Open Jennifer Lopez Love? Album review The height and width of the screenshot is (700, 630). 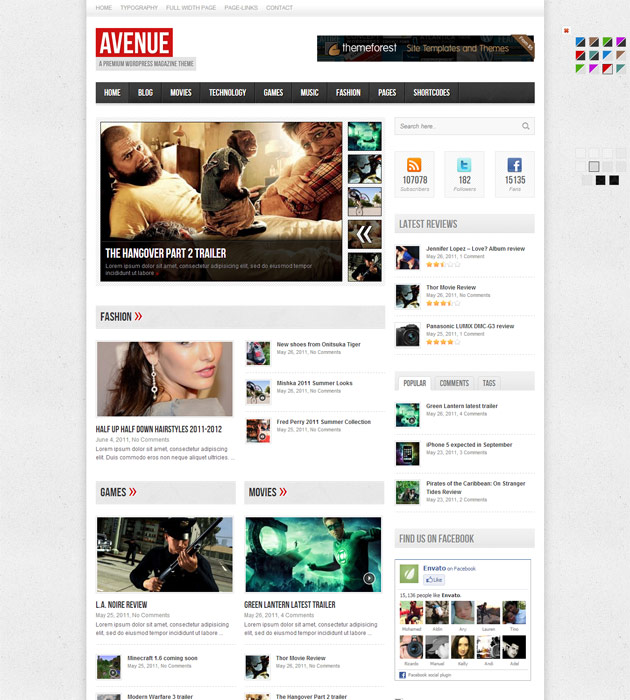pyautogui.click(x=475, y=249)
